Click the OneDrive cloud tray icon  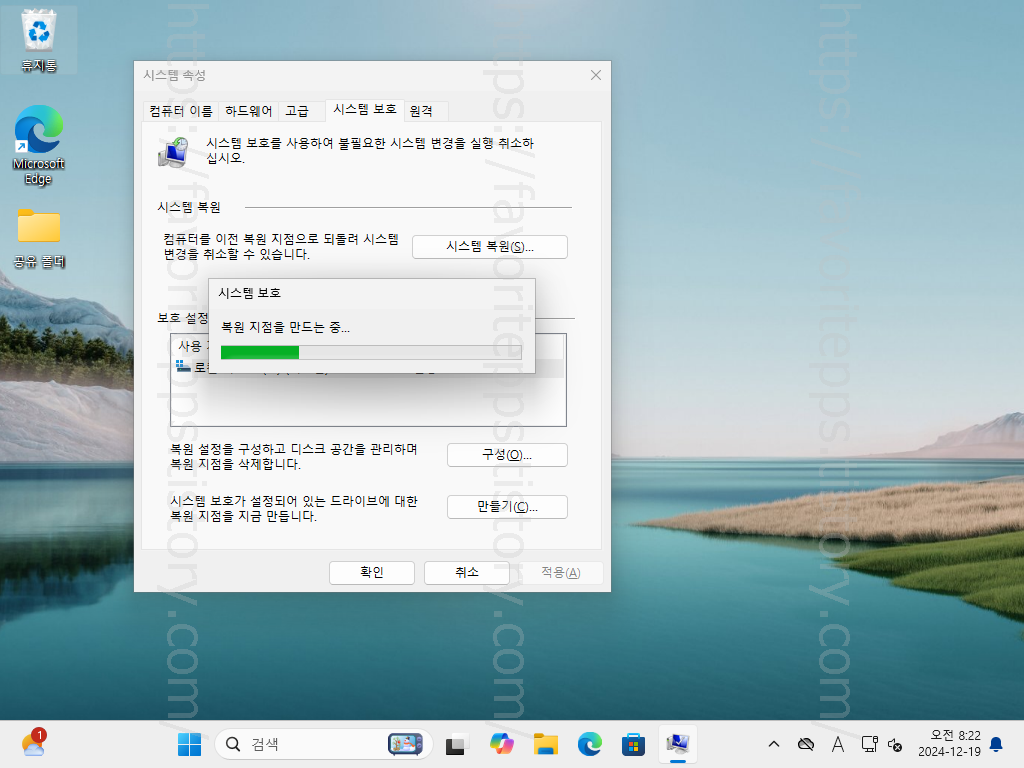point(806,744)
